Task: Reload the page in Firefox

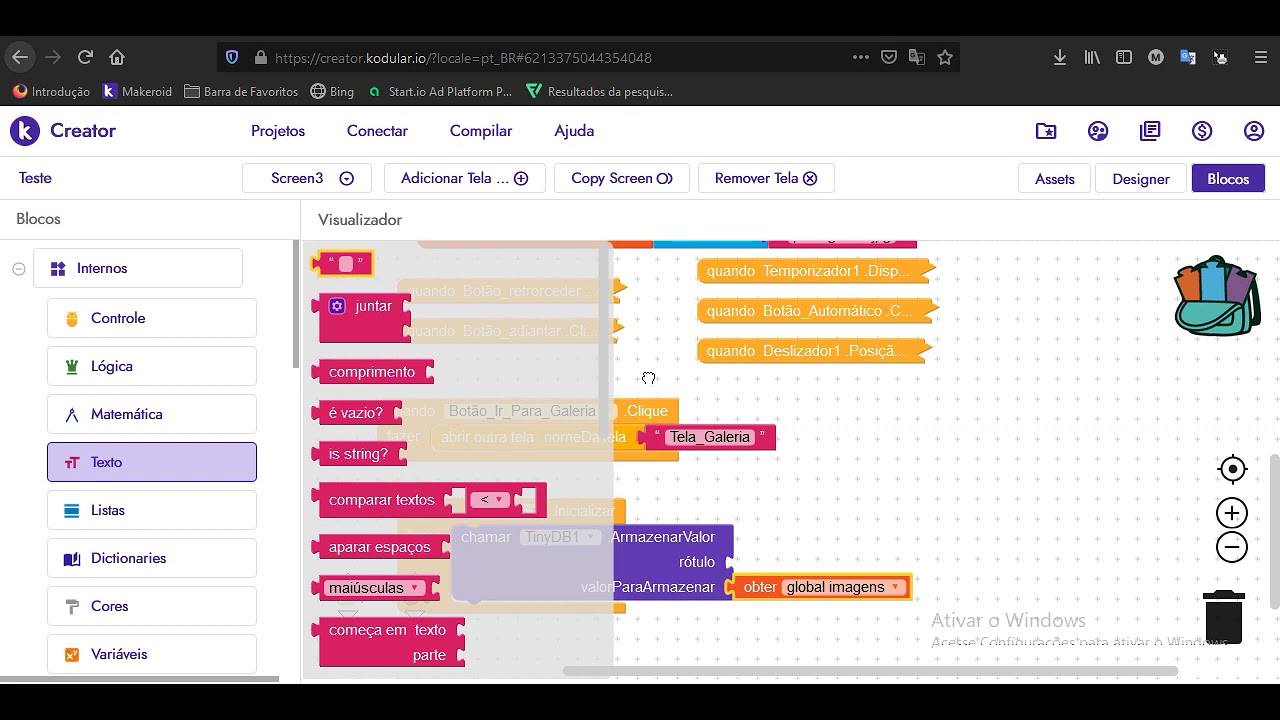Action: (x=85, y=58)
